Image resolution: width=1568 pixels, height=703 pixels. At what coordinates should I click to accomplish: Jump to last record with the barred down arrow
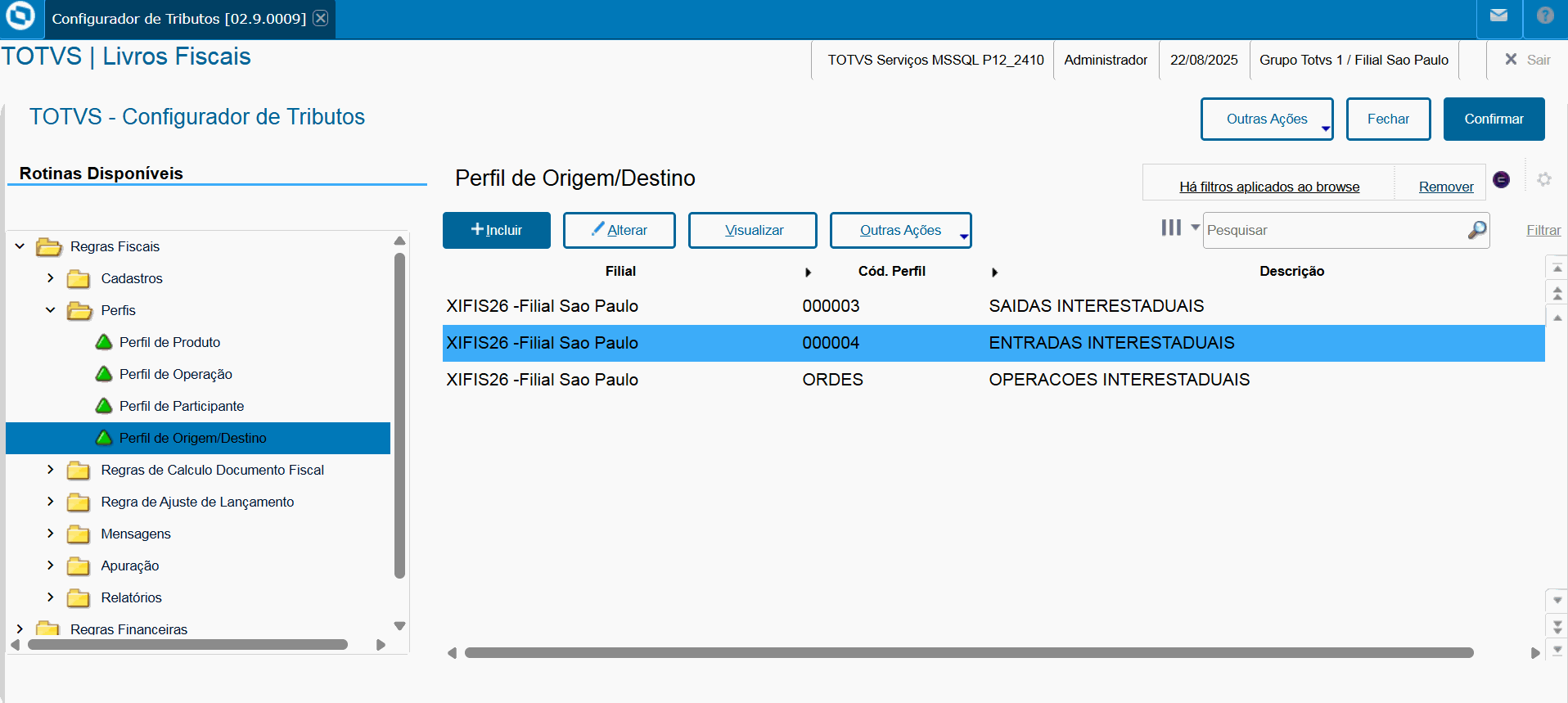tap(1557, 650)
